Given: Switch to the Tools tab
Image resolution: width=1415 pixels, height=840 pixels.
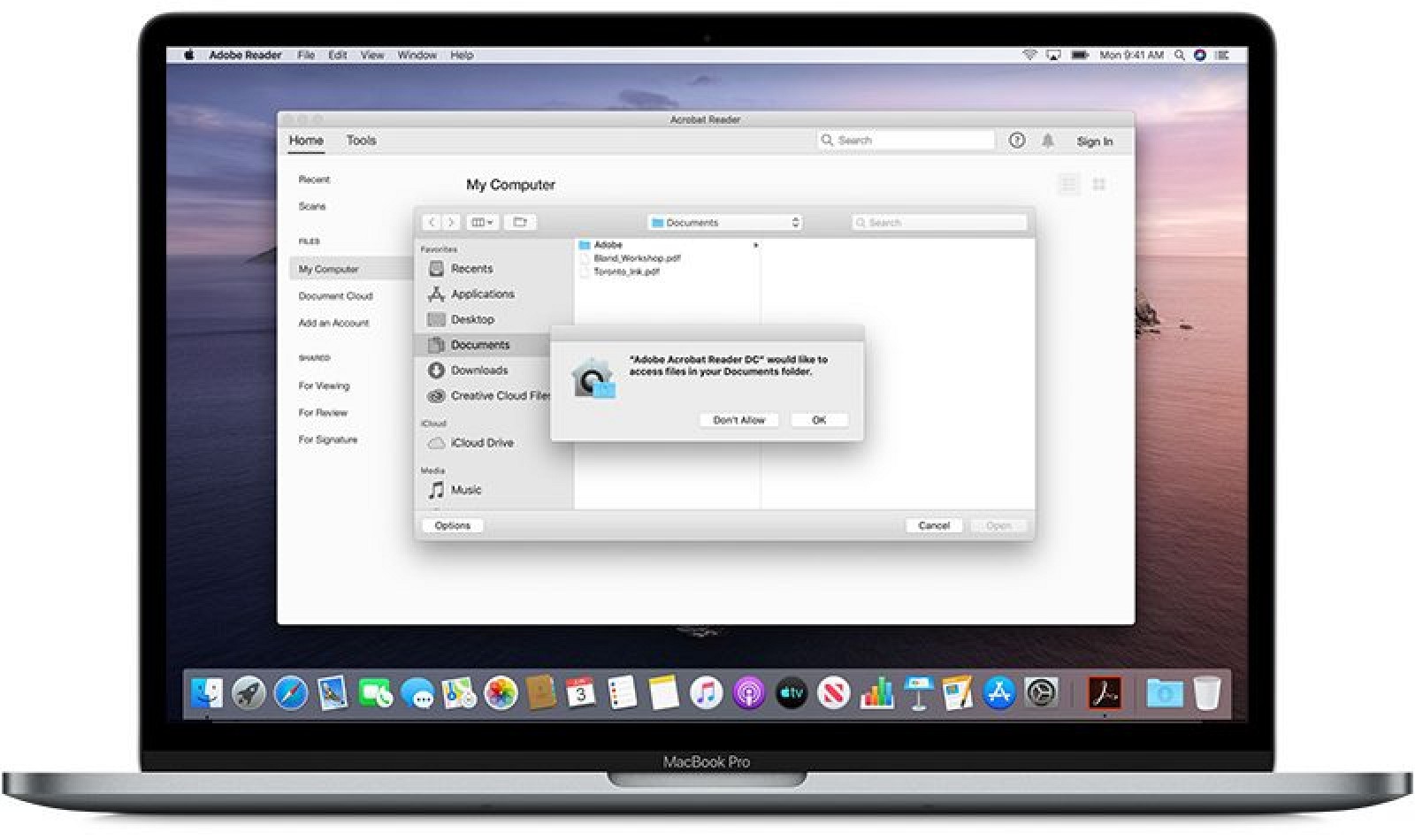Looking at the screenshot, I should pos(361,141).
